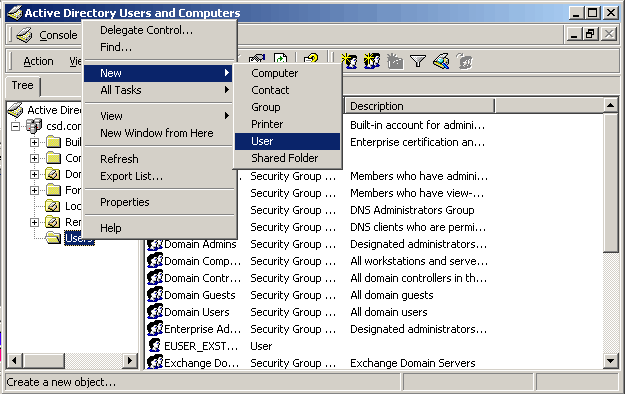Restore the inner console child window

[x=590, y=34]
